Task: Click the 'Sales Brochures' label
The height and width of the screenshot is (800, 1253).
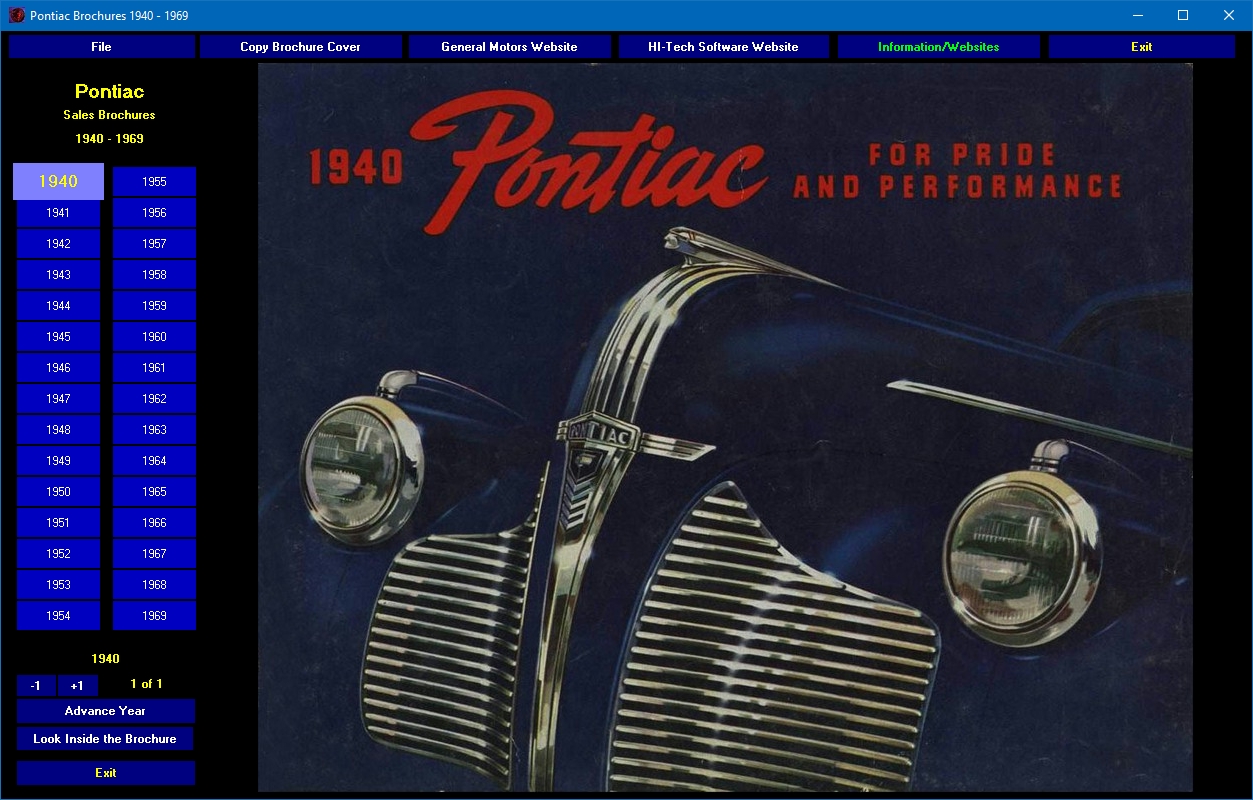Action: (109, 115)
